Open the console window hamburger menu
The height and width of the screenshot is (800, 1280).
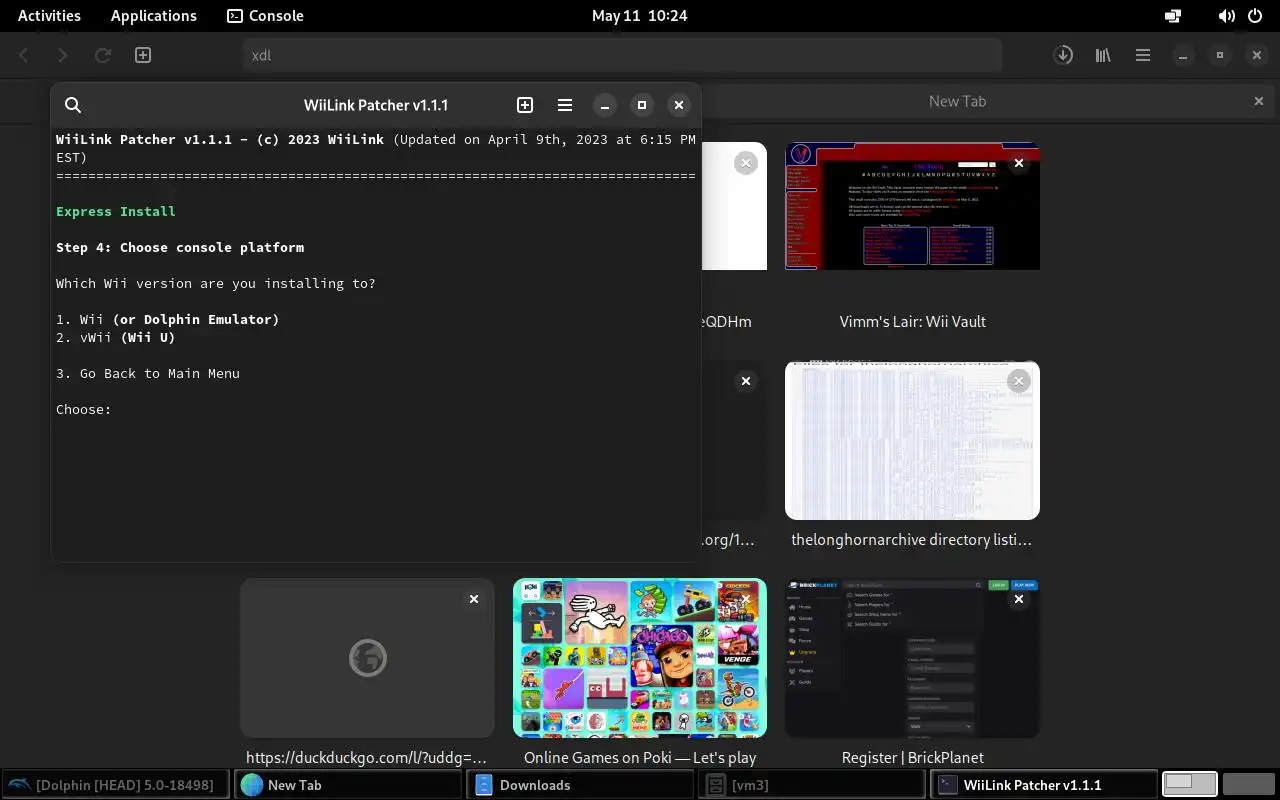click(x=565, y=105)
